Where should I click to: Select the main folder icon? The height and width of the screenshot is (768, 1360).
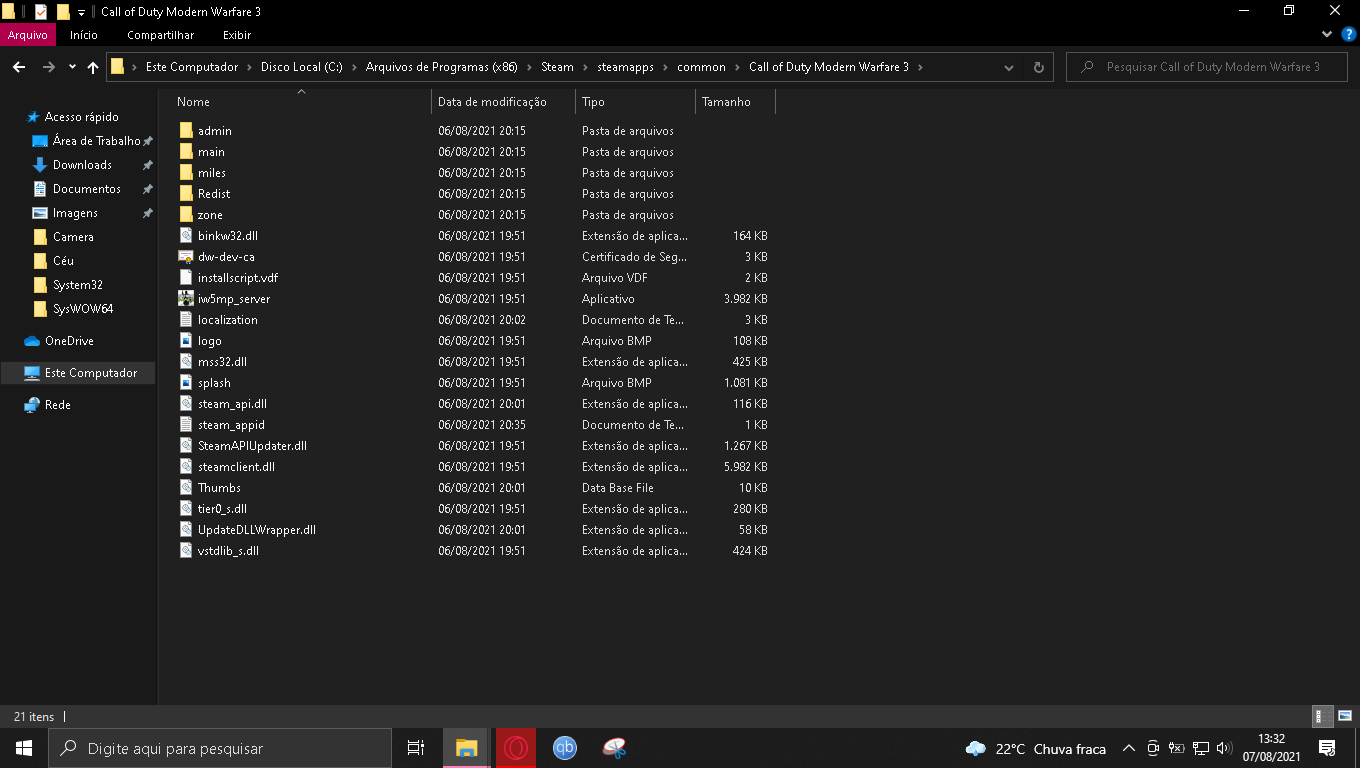point(186,152)
